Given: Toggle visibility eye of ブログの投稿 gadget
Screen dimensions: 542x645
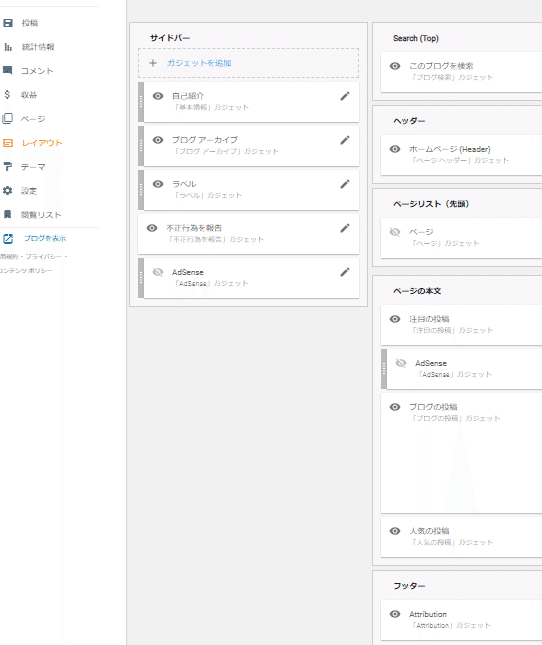Looking at the screenshot, I should (395, 407).
